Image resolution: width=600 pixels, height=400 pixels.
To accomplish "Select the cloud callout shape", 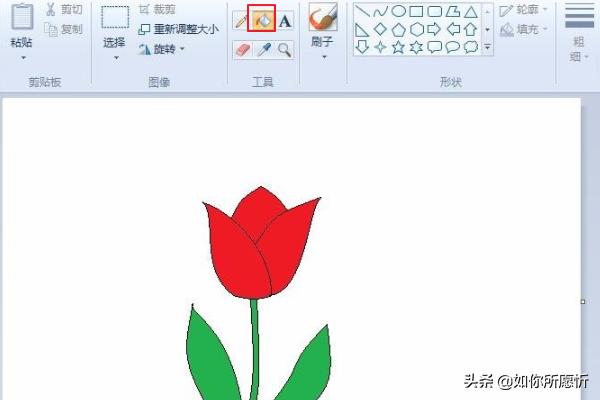I will (x=470, y=46).
